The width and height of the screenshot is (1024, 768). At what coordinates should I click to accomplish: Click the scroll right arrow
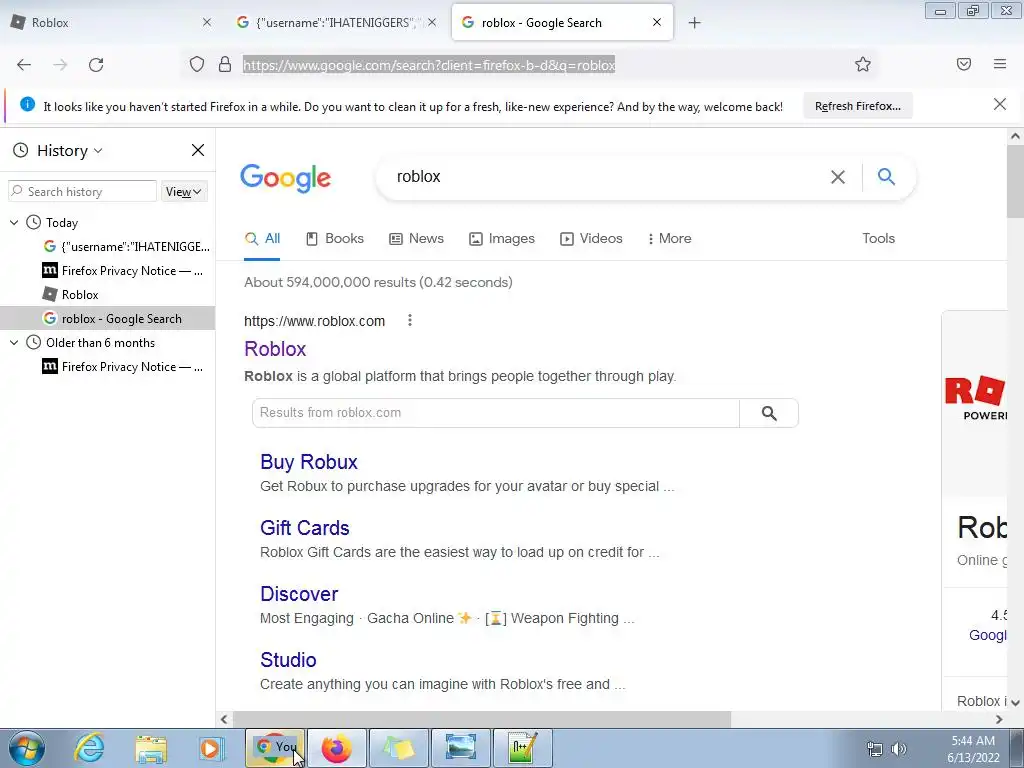click(999, 719)
